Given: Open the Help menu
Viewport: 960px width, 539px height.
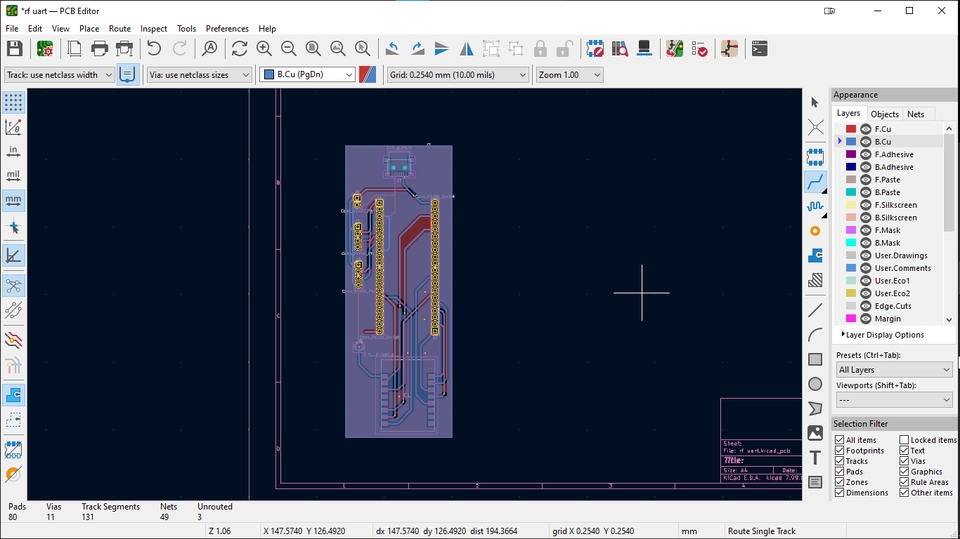Looking at the screenshot, I should [267, 28].
